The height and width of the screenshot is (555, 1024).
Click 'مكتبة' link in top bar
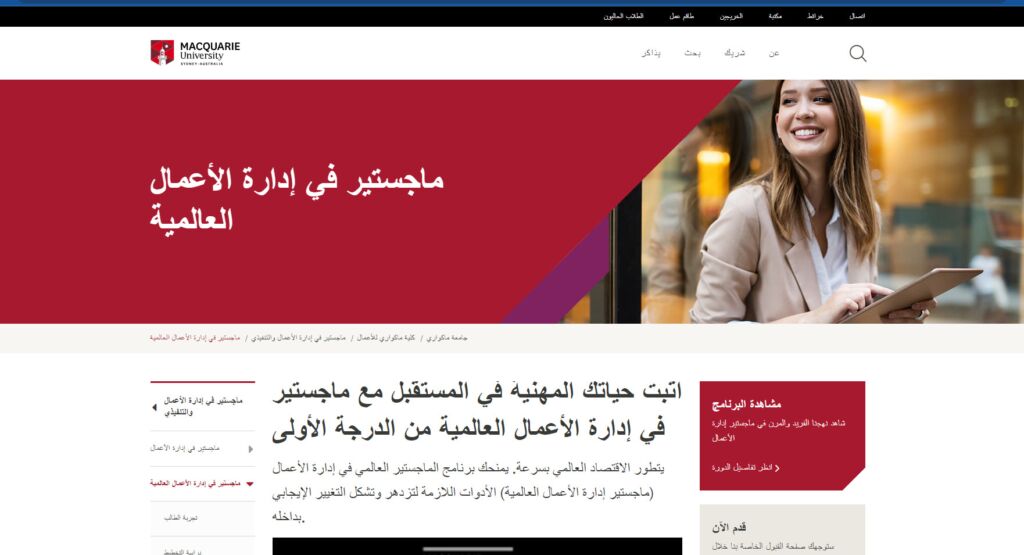tap(775, 17)
